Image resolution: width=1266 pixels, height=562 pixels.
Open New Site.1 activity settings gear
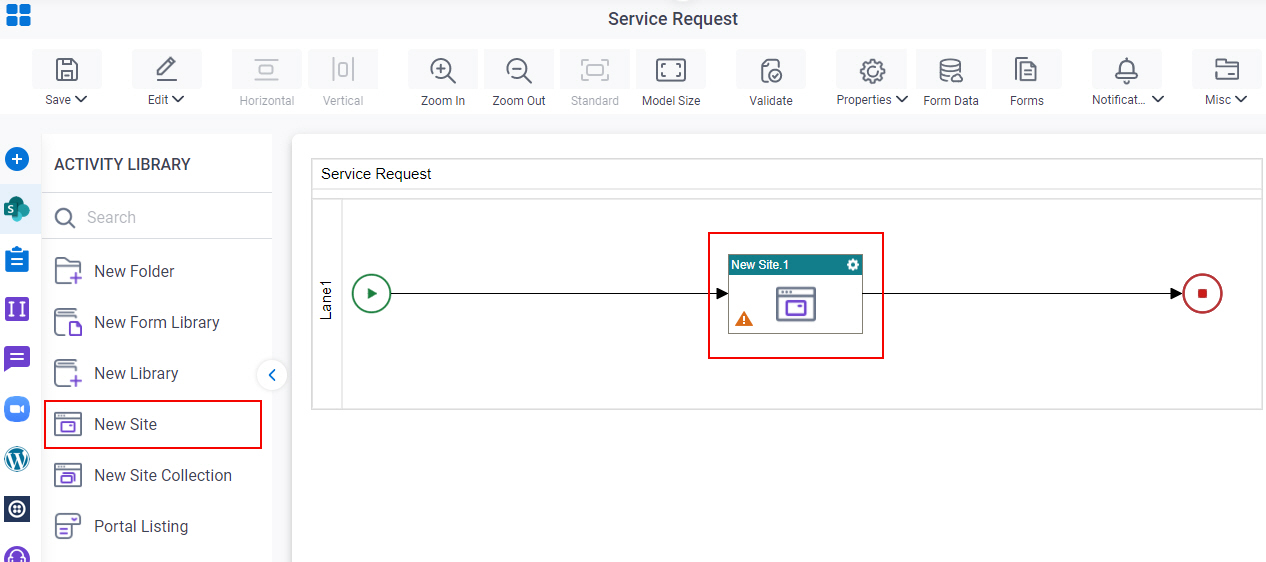[853, 265]
